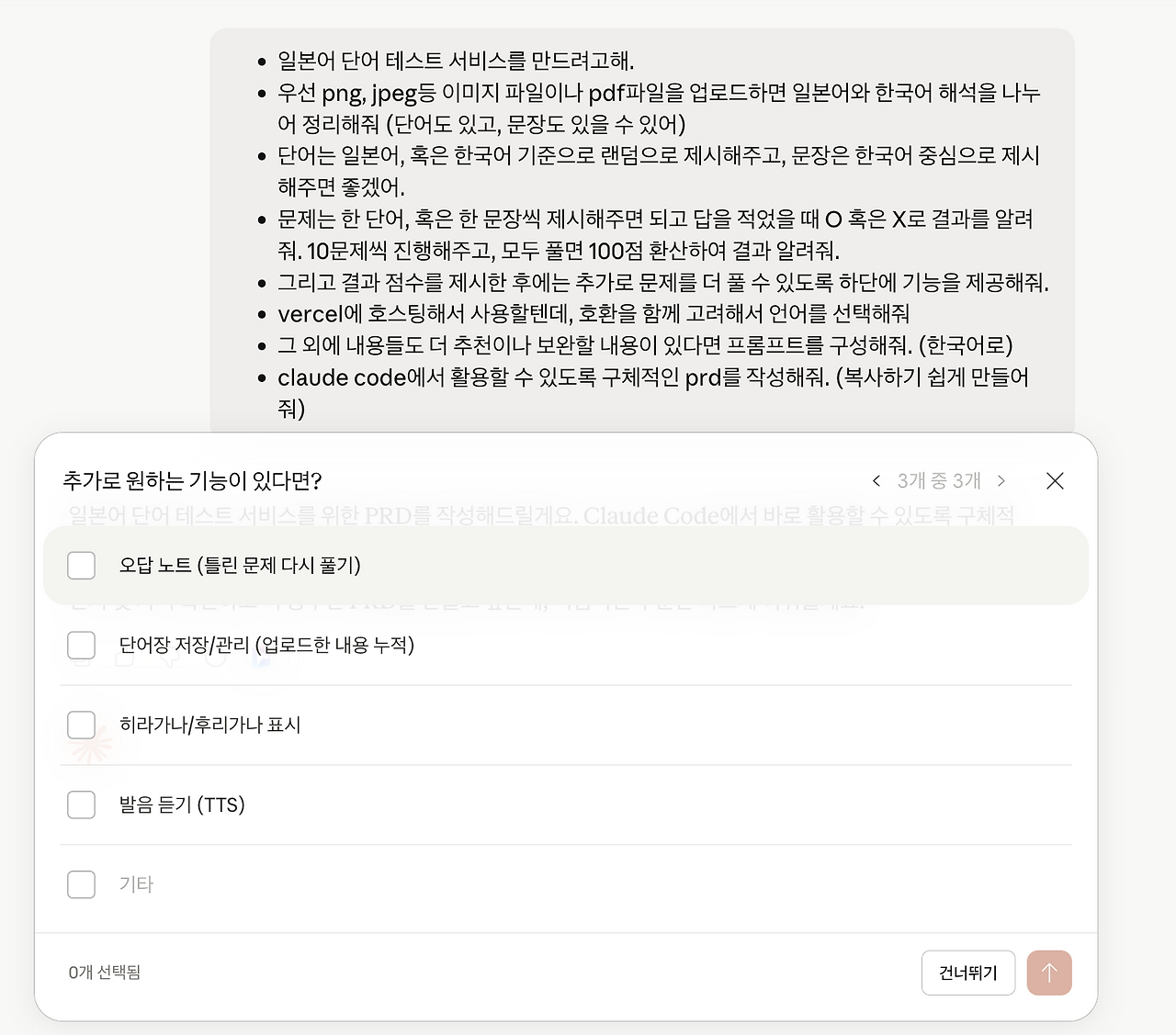
Task: Choose the 발음 듣기 (TTS) option text
Action: (182, 805)
